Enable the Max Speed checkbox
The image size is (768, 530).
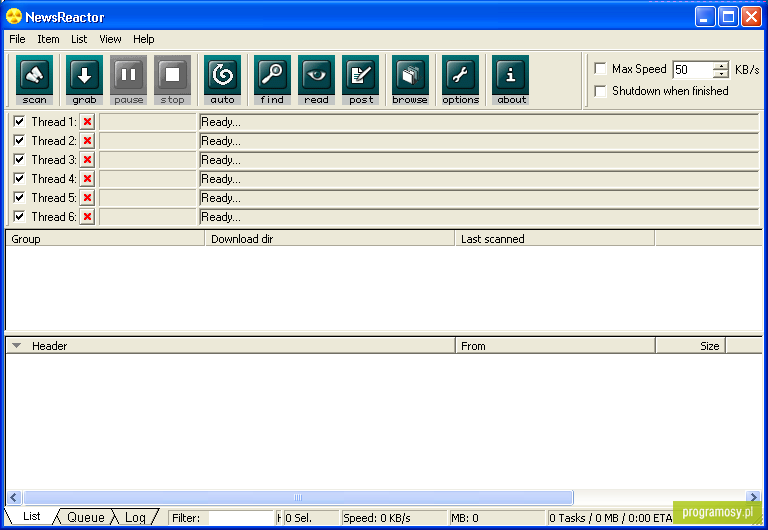[x=600, y=69]
